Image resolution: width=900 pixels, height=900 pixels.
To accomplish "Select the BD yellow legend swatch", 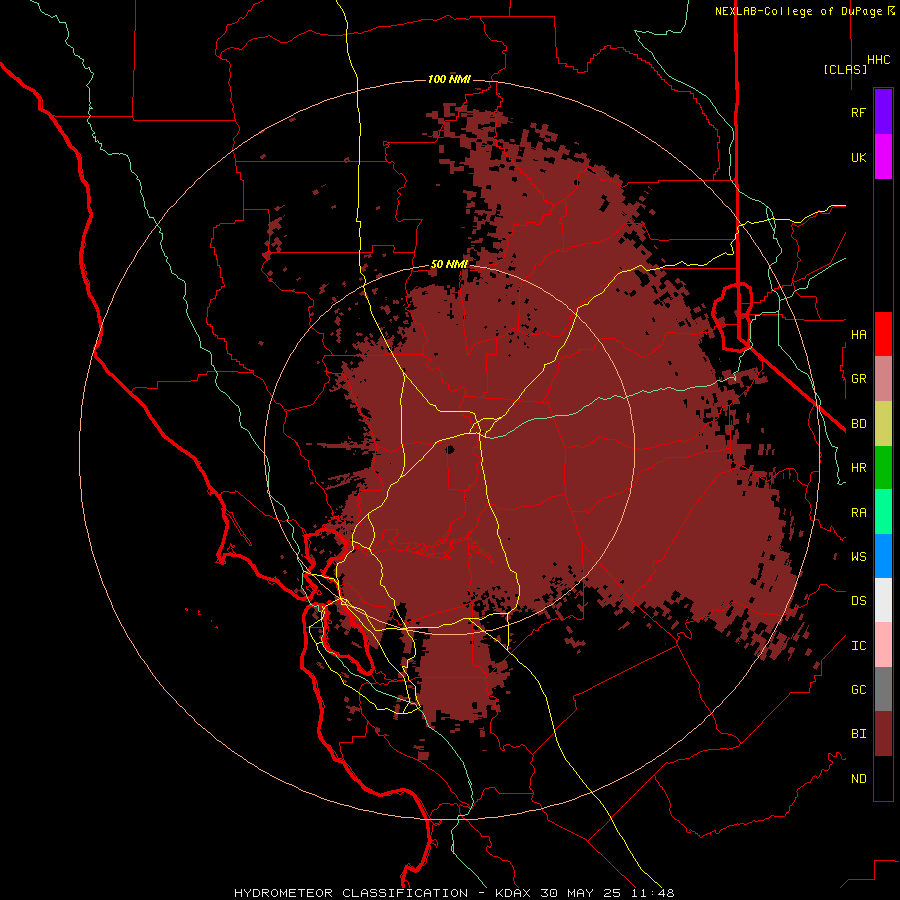I will pos(883,423).
